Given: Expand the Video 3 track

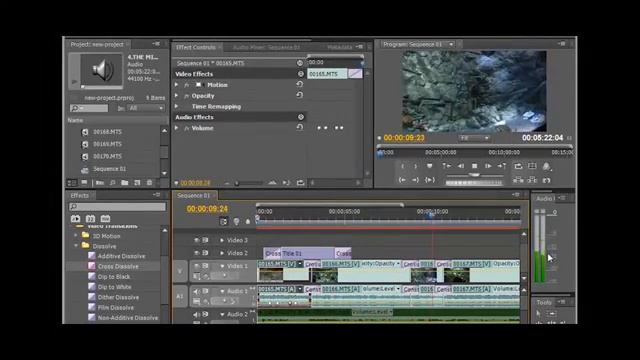Looking at the screenshot, I should click(x=222, y=240).
